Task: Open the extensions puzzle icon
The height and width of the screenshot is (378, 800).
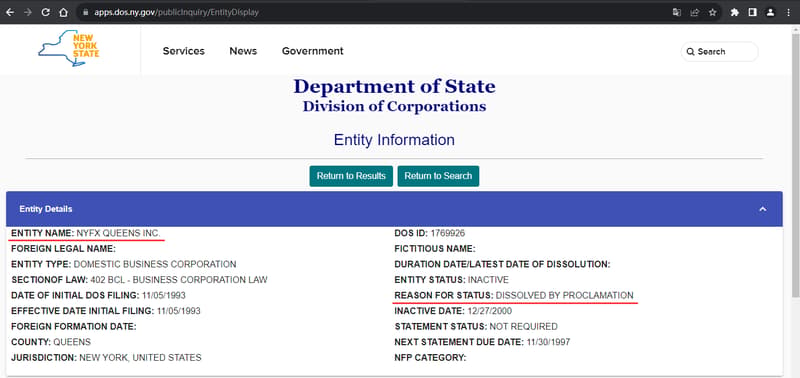Action: tap(735, 12)
